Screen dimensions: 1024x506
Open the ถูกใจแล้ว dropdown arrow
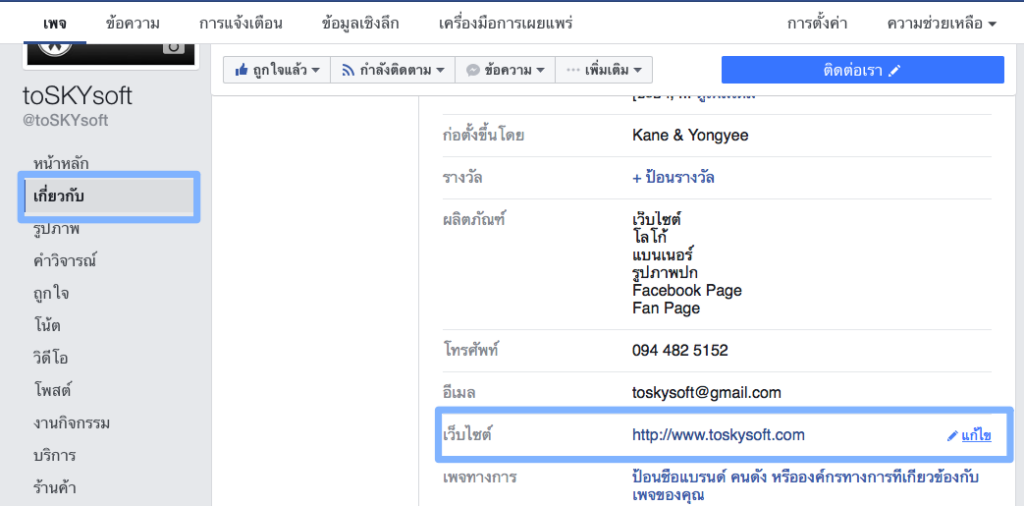[x=316, y=70]
